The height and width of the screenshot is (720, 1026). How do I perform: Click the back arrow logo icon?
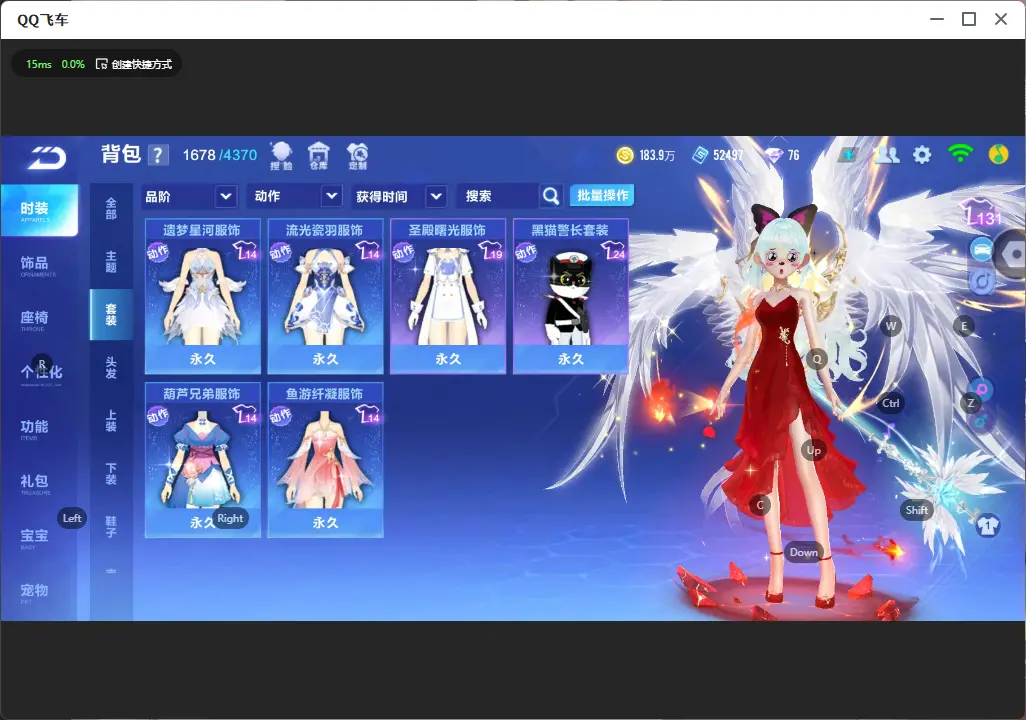pos(47,158)
